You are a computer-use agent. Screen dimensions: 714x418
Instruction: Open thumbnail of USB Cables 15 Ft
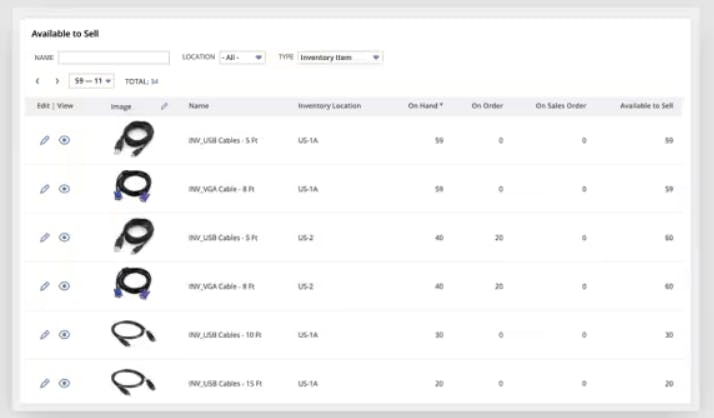[133, 382]
